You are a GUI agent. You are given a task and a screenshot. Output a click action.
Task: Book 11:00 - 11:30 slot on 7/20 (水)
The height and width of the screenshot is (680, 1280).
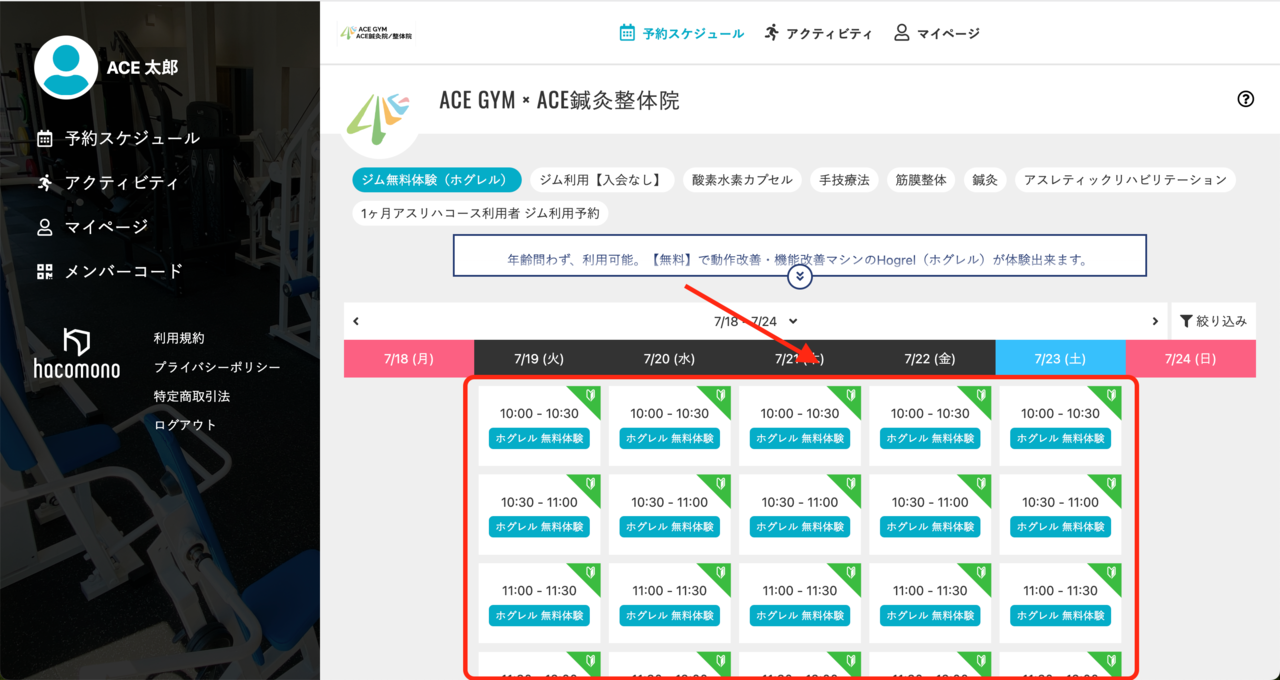670,603
